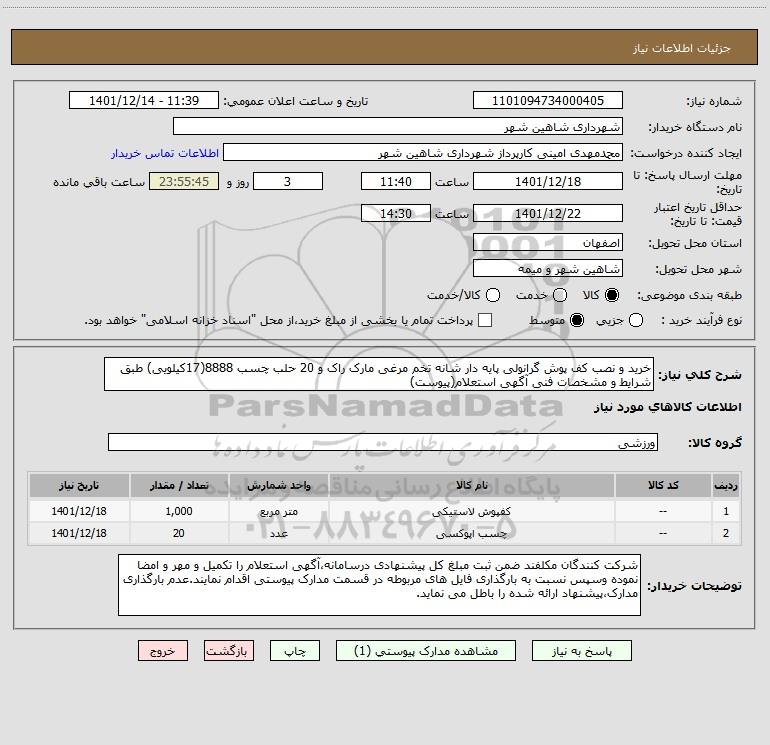
Task: Click the اطلاعات کالاهای مورد نیاز heading
Action: [x=667, y=407]
